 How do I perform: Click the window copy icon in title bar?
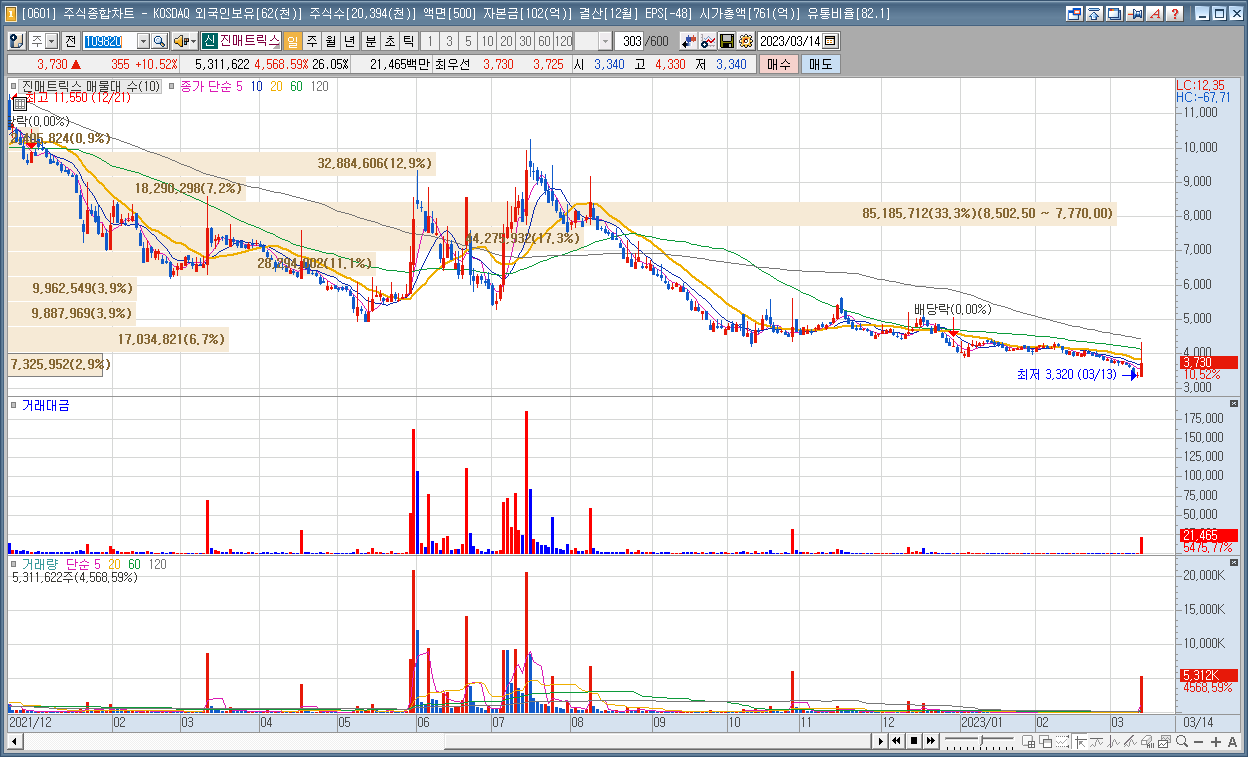1115,14
